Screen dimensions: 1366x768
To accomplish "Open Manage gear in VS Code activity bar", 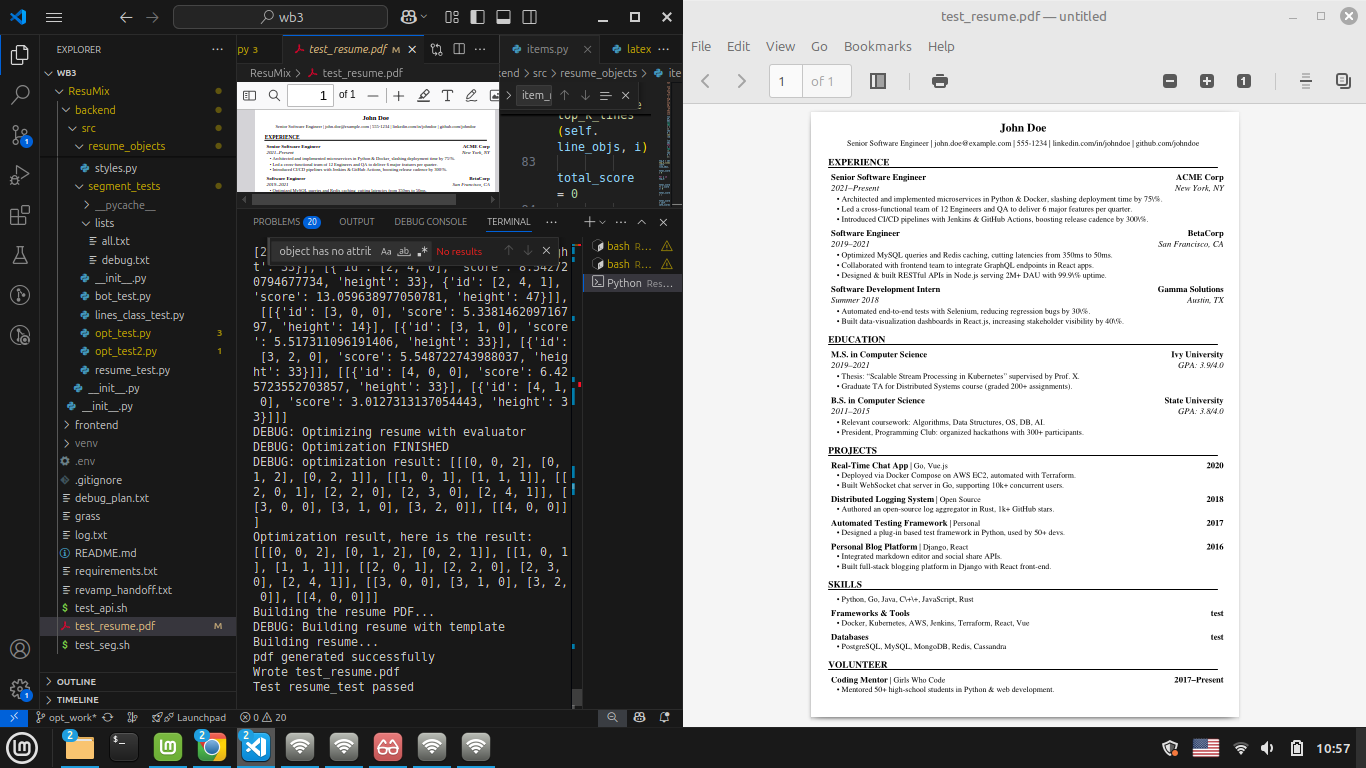I will pyautogui.click(x=19, y=689).
